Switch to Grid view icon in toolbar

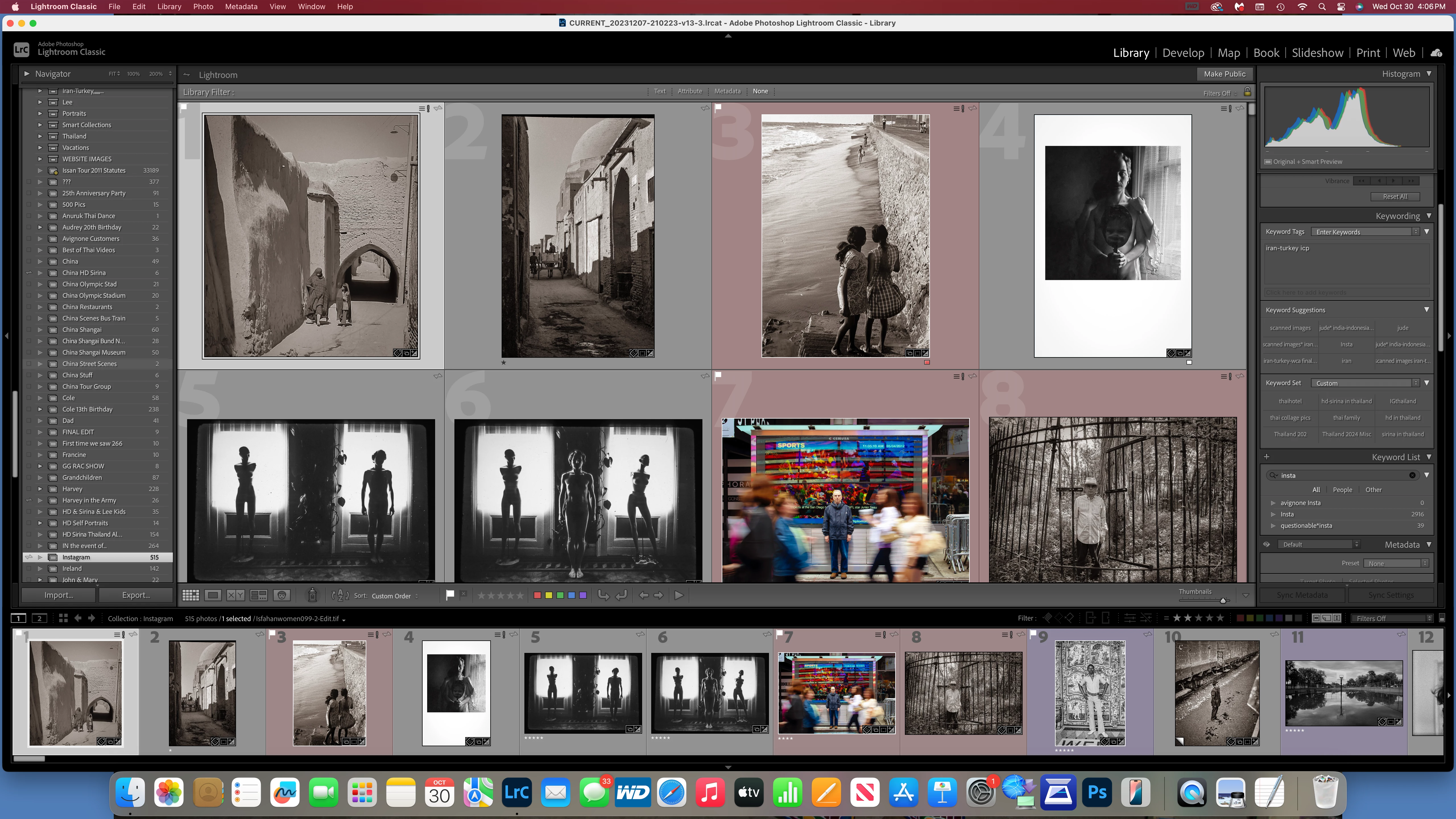pyautogui.click(x=191, y=595)
